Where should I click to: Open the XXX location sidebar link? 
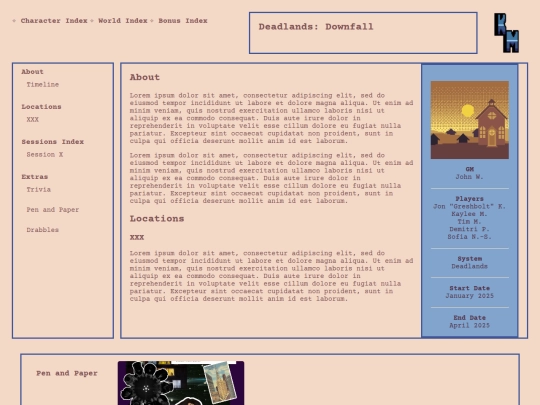(33, 120)
